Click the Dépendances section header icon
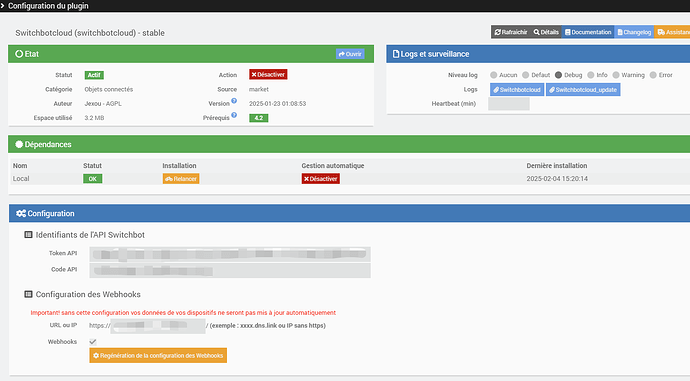The image size is (690, 381). [19, 144]
